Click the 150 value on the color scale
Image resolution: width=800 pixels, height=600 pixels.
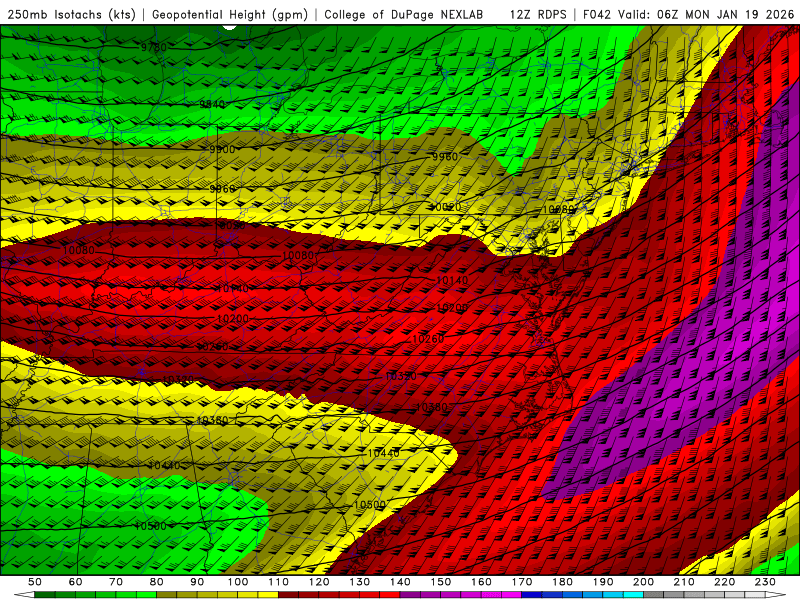coord(441,582)
